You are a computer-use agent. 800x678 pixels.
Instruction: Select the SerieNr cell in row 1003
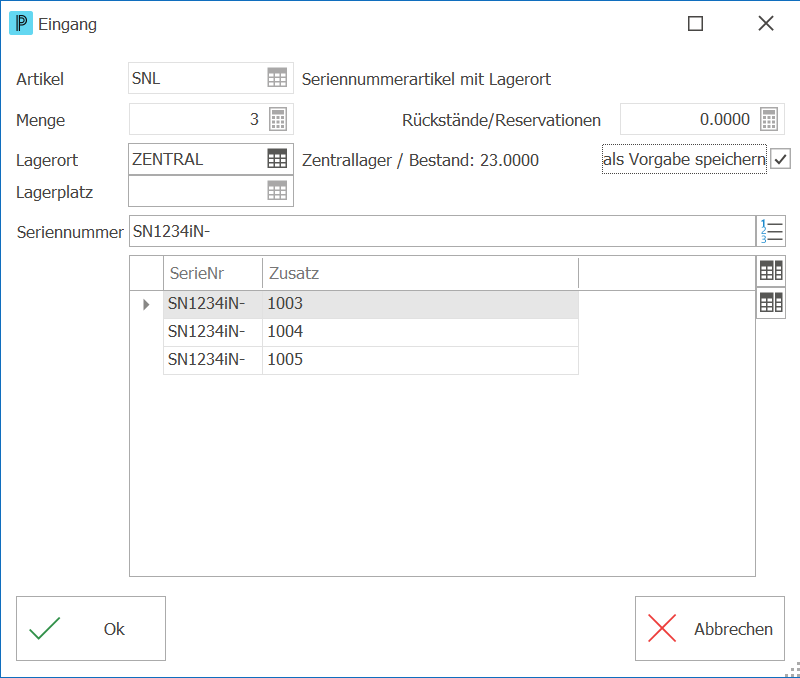213,305
